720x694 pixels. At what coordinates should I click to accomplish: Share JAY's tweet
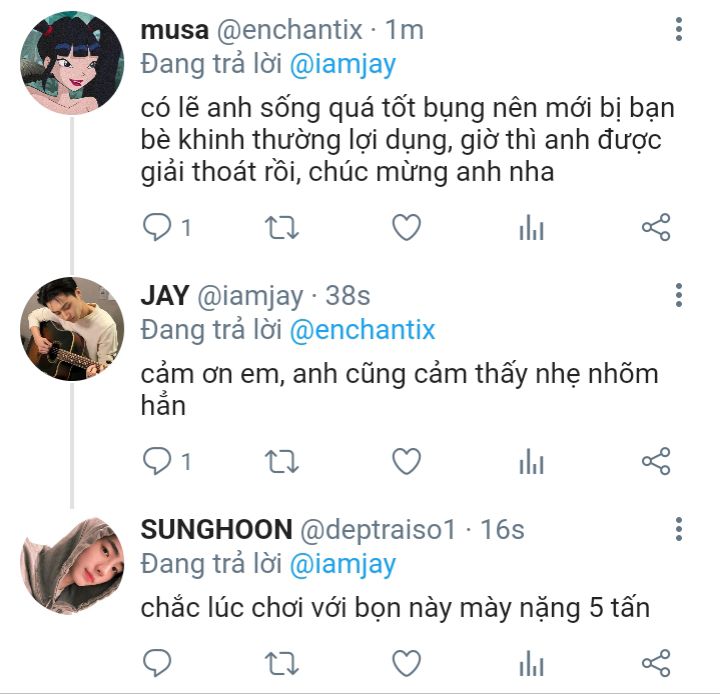(655, 461)
